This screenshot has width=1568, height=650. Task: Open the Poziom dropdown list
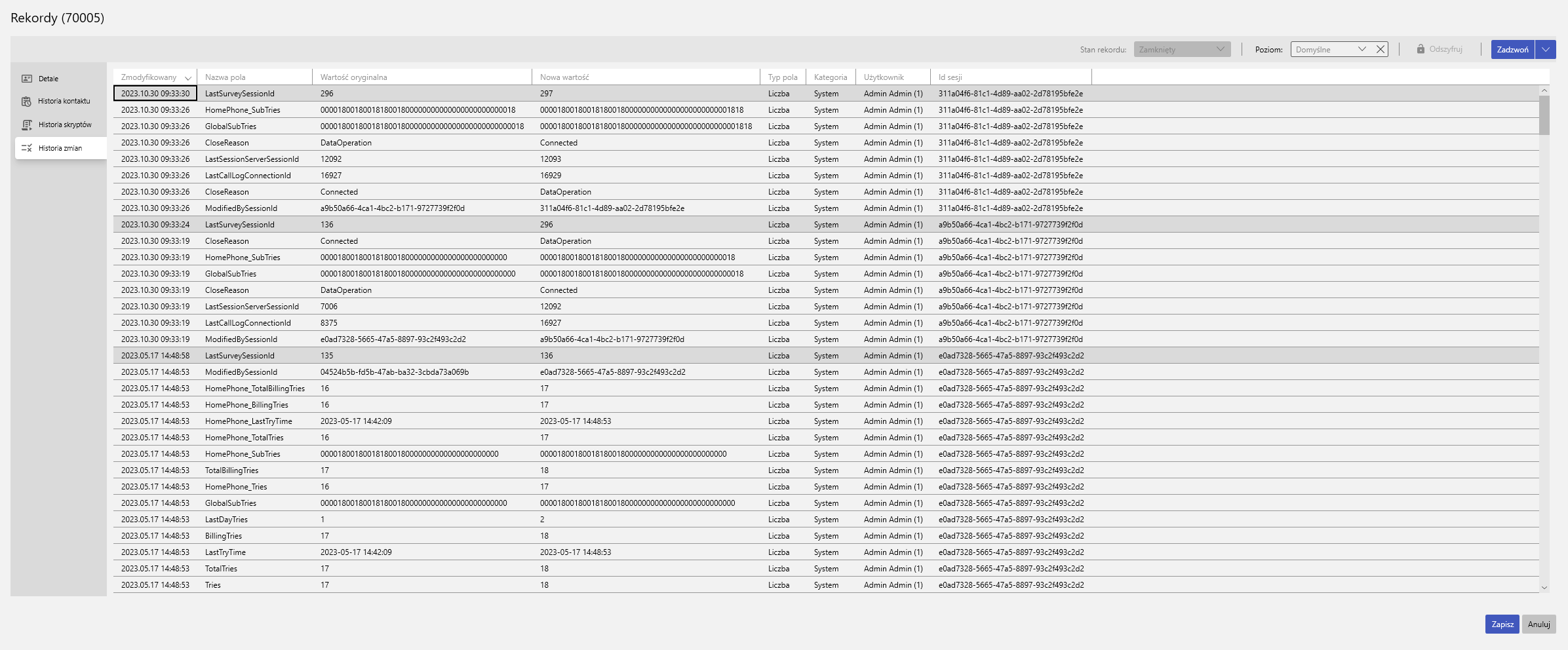[x=1362, y=49]
